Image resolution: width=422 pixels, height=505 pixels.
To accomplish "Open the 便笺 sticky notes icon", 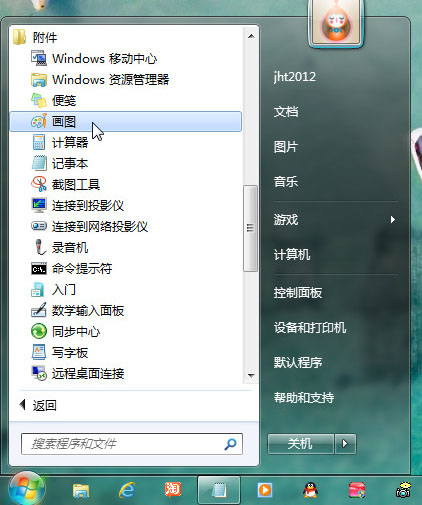I will (x=39, y=100).
